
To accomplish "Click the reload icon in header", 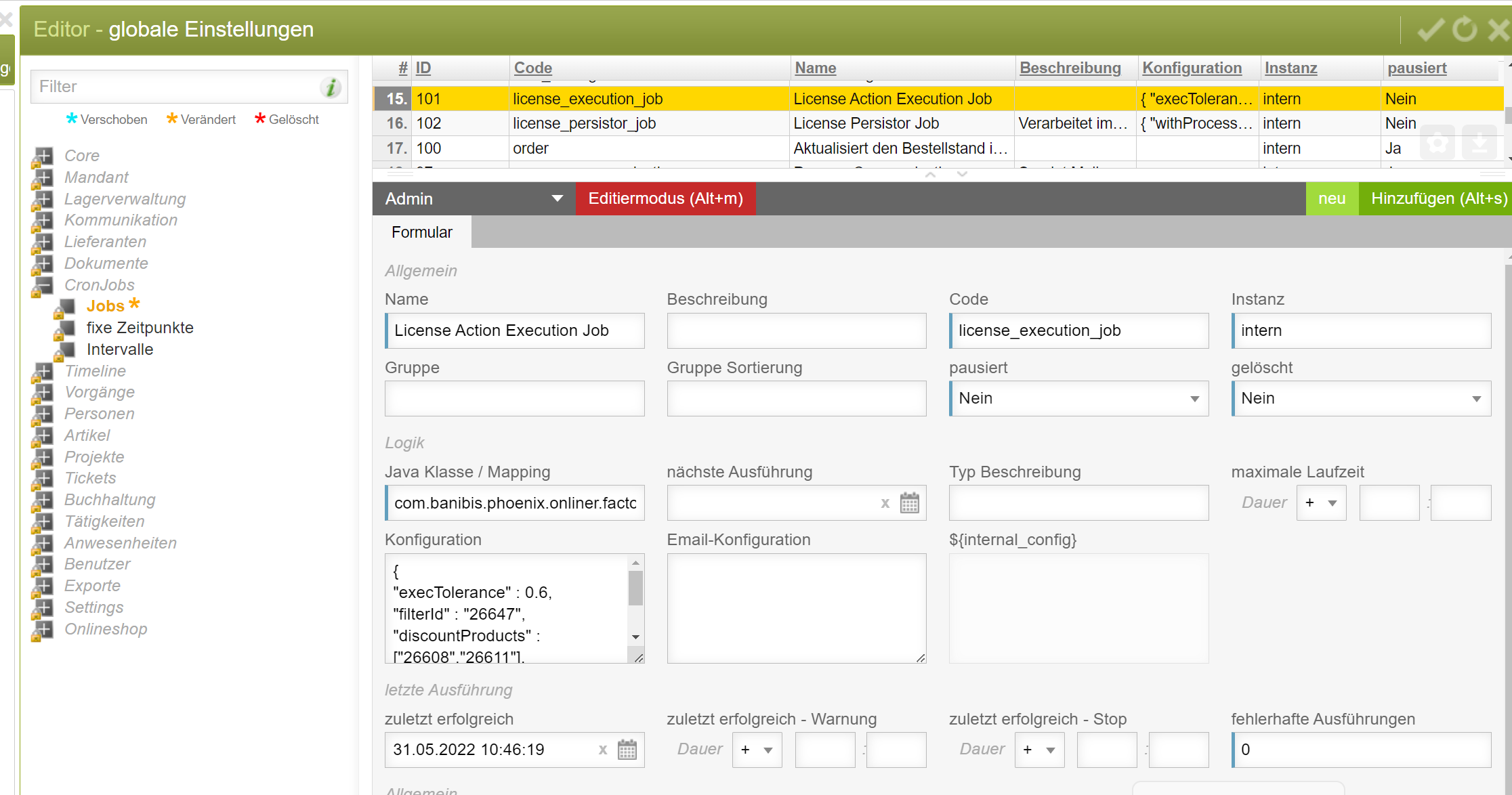I will pyautogui.click(x=1465, y=29).
